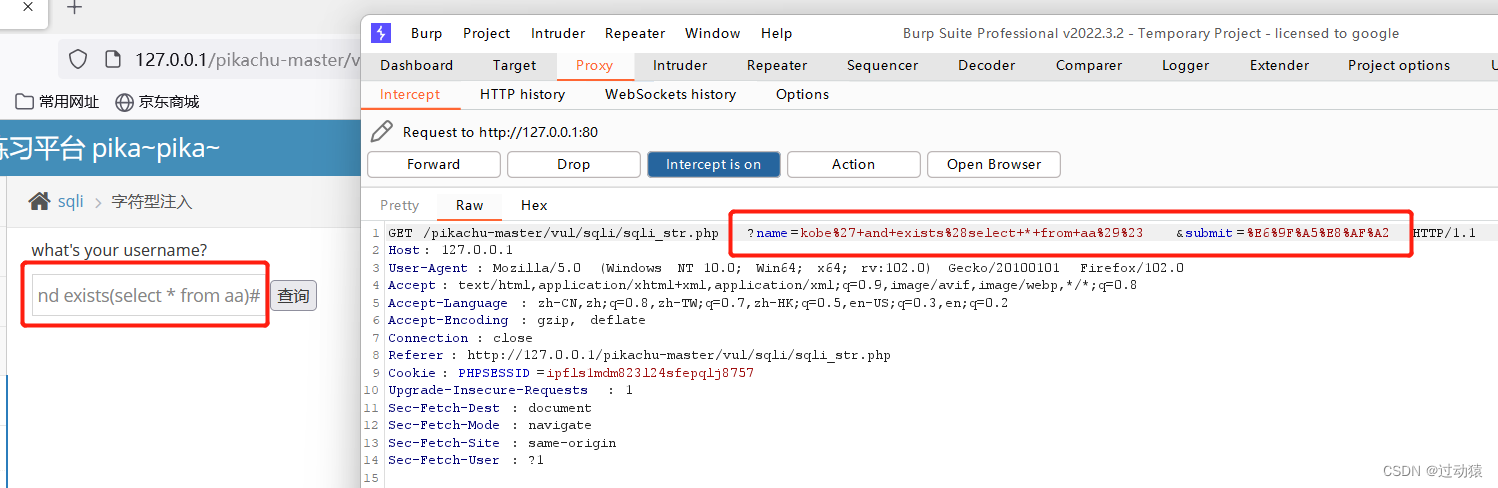The image size is (1498, 488).
Task: Click the User-Agent header line
Action: pos(786,268)
